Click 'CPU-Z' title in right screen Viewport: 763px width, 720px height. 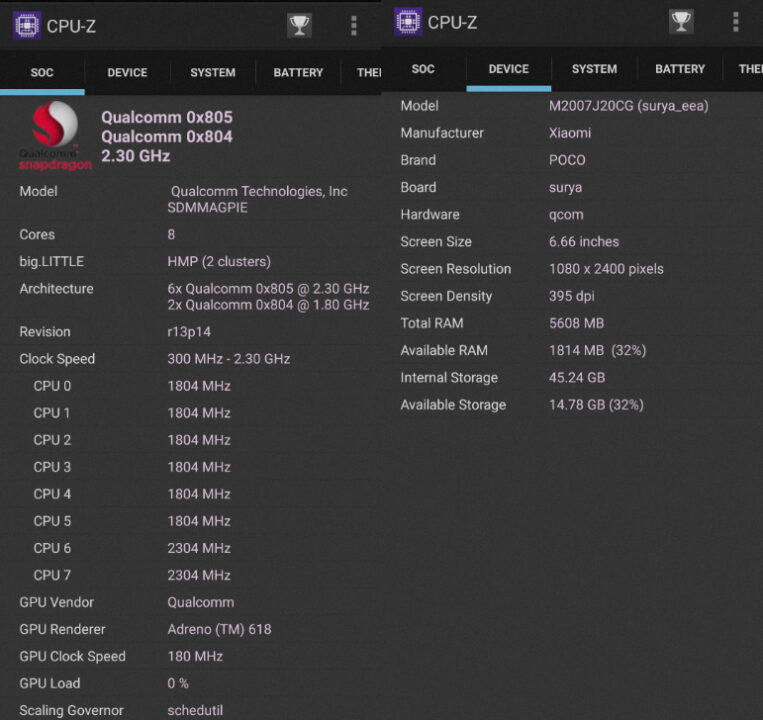point(453,23)
